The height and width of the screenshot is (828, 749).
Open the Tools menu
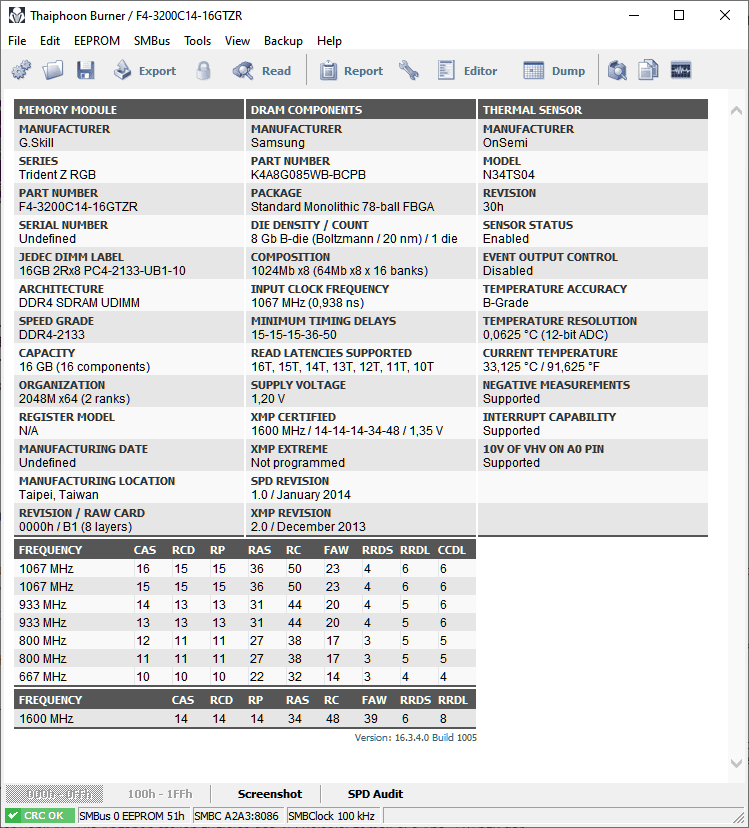click(x=198, y=41)
